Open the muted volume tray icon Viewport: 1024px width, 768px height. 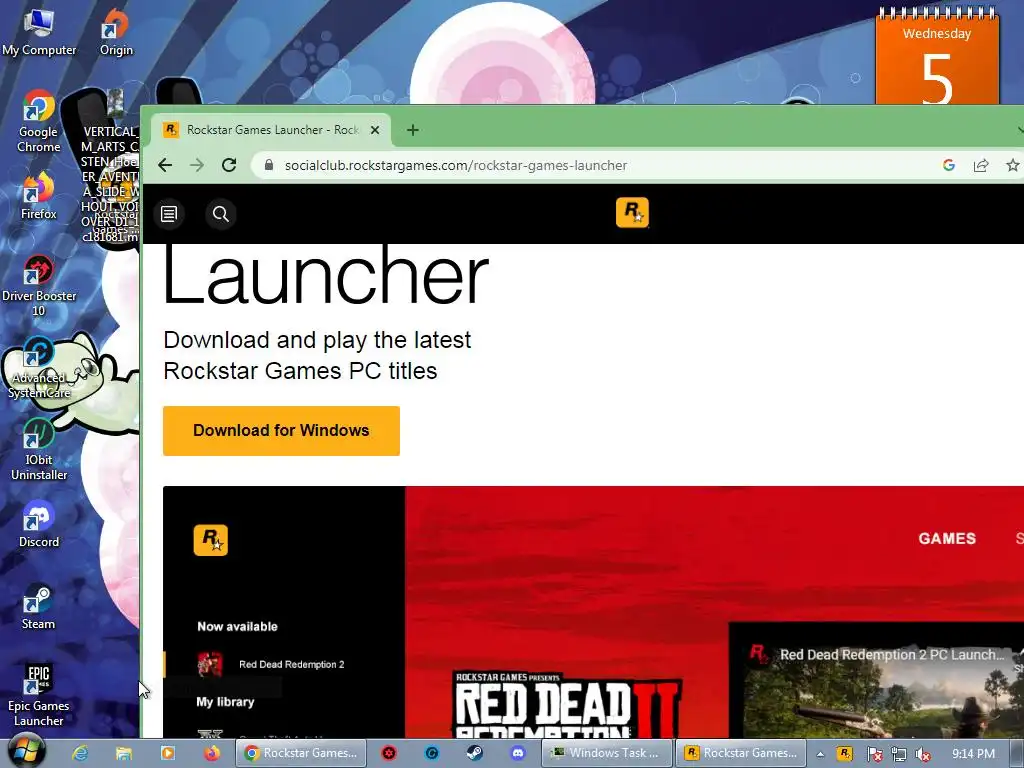(x=923, y=754)
